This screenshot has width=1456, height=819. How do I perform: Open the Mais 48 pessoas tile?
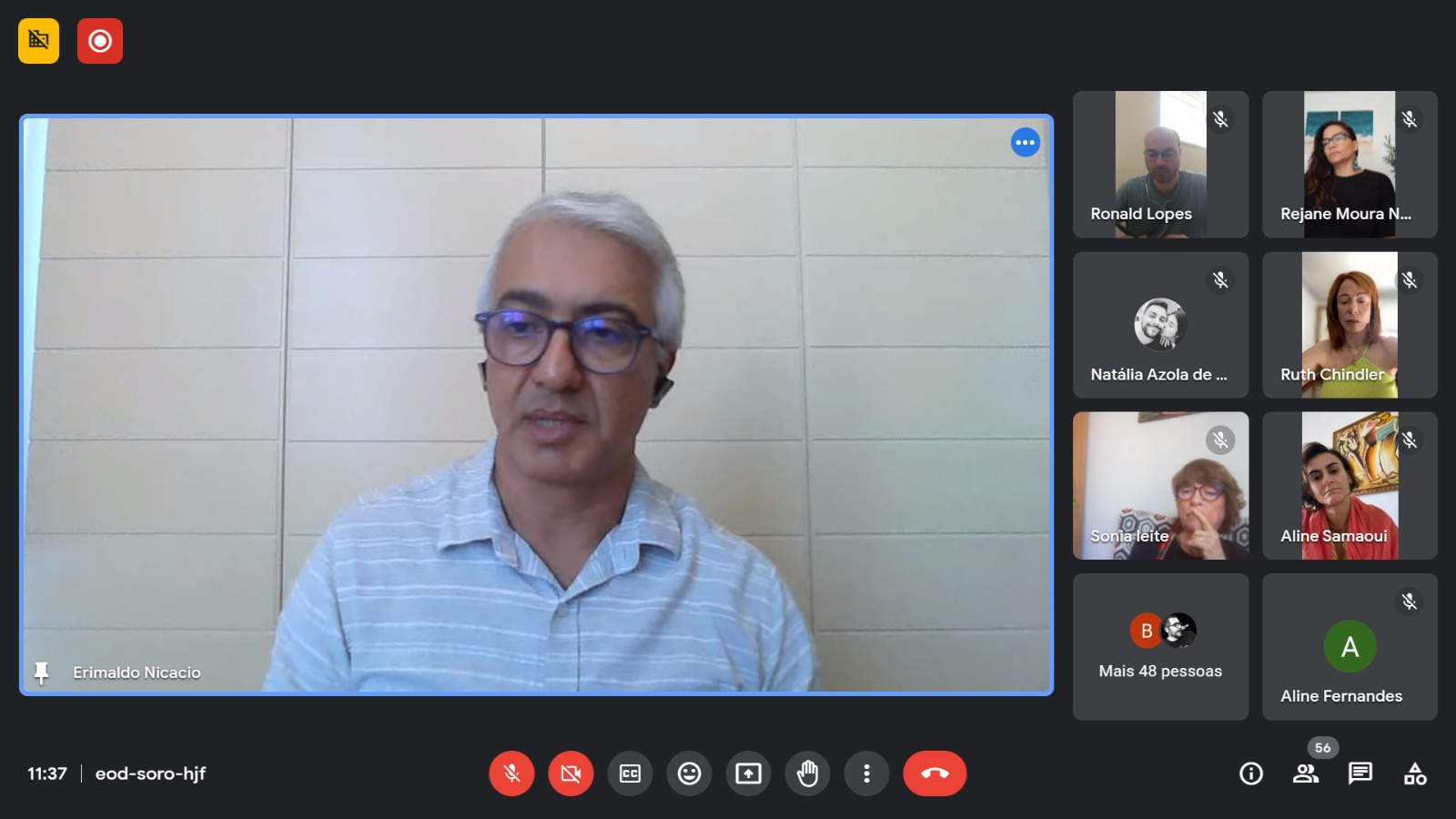tap(1160, 647)
